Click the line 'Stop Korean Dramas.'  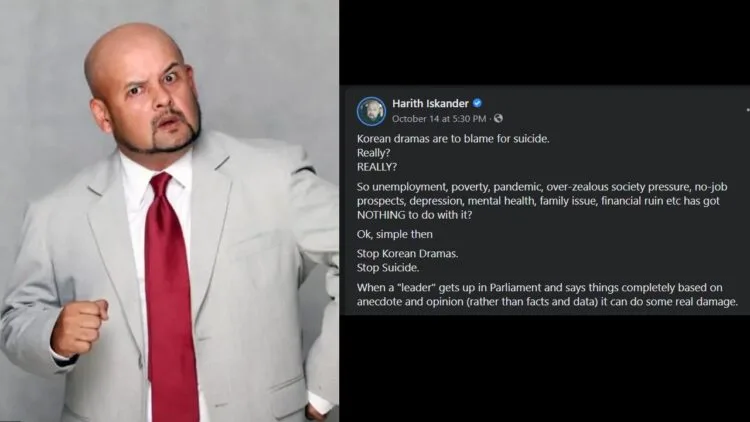(408, 254)
